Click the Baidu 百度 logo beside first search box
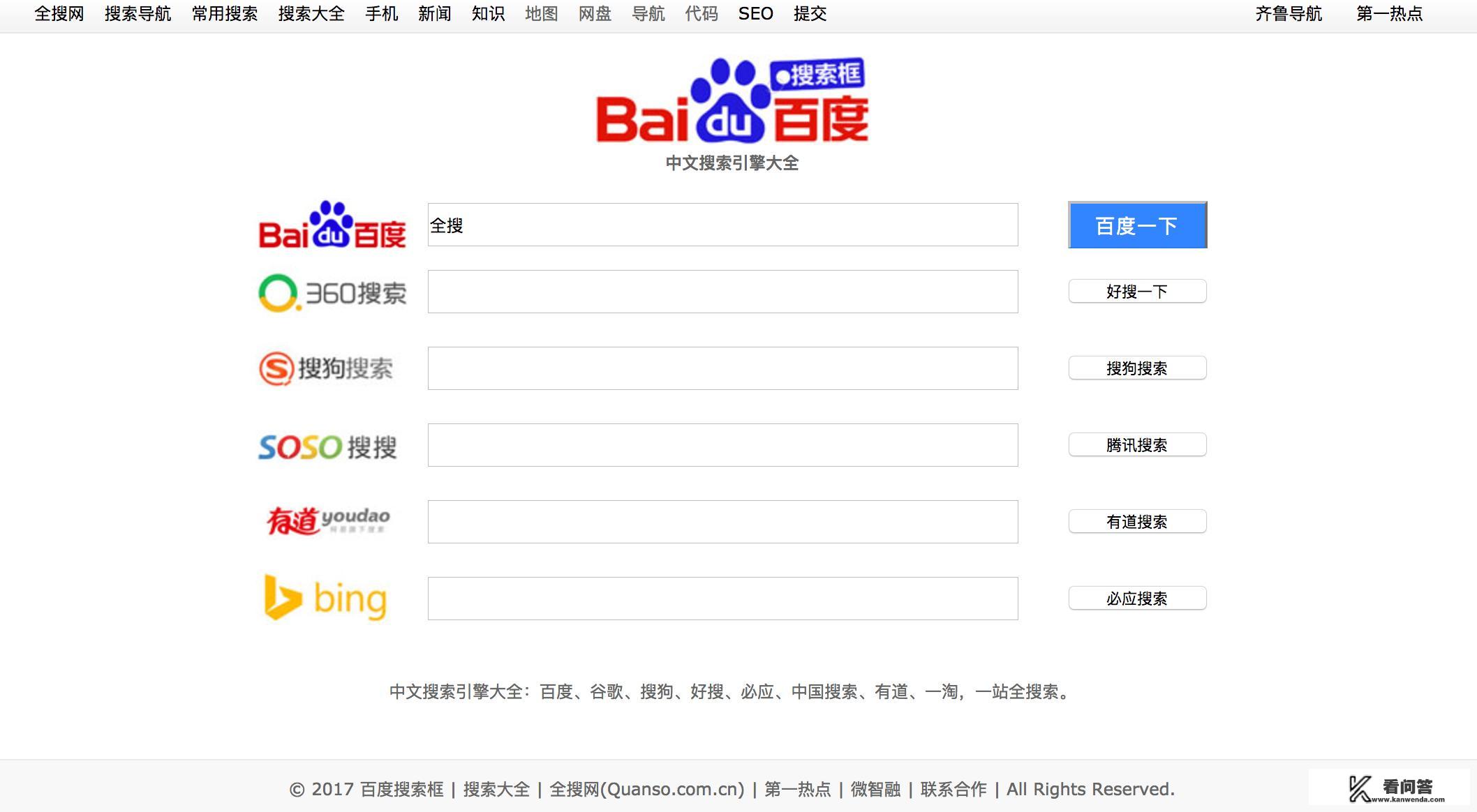Screen dimensions: 1477x812 (x=332, y=225)
